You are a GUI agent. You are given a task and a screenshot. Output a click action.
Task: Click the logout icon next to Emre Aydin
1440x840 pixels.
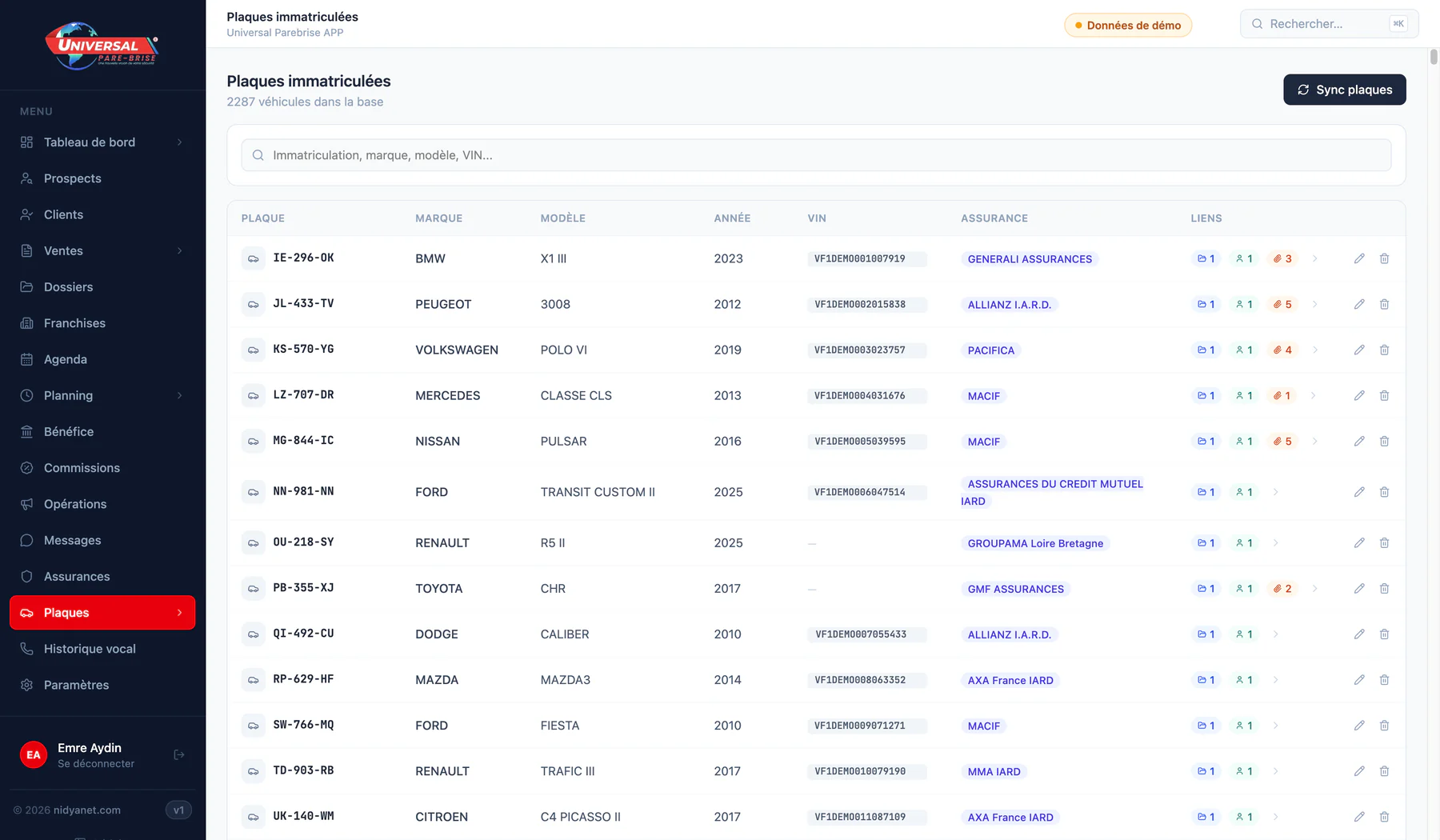[179, 754]
